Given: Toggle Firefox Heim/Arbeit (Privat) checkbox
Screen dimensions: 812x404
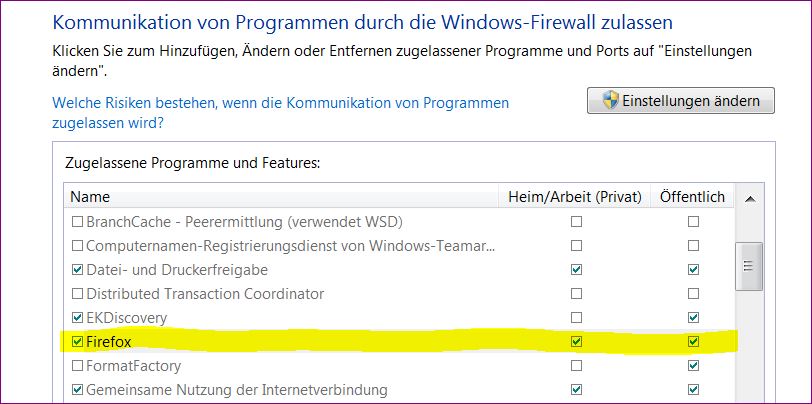Looking at the screenshot, I should pos(575,342).
